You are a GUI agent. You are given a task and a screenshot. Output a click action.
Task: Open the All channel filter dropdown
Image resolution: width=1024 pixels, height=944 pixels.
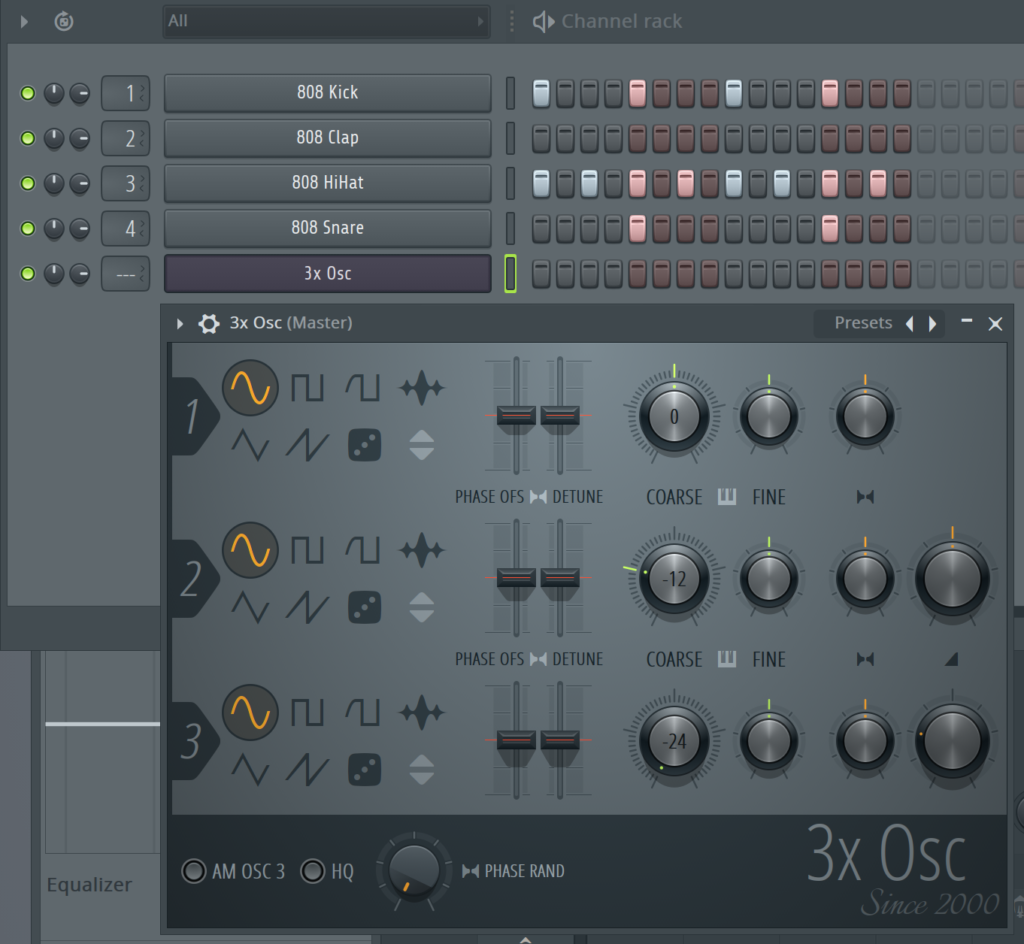(326, 21)
